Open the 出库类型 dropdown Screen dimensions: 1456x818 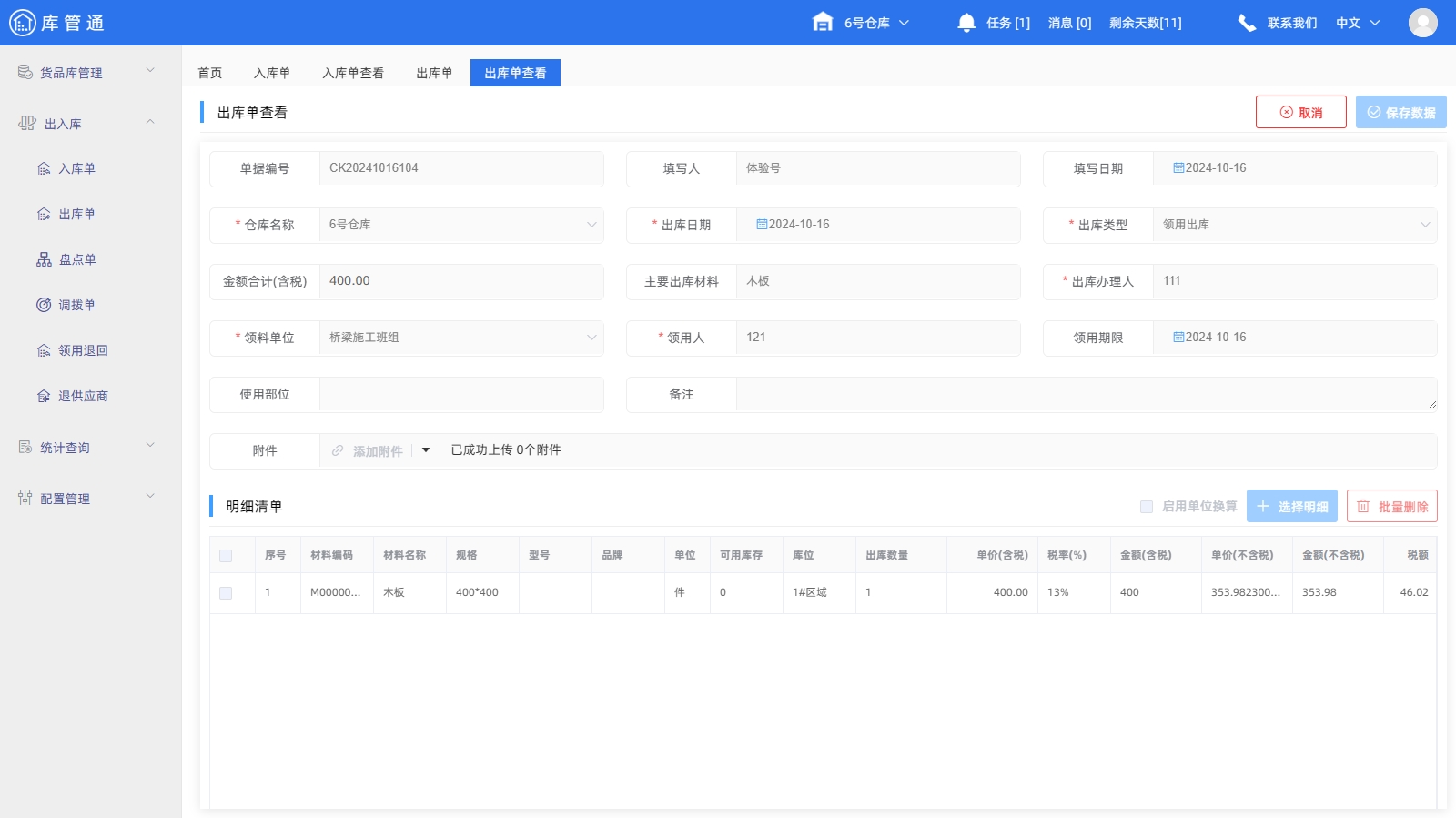[1295, 225]
